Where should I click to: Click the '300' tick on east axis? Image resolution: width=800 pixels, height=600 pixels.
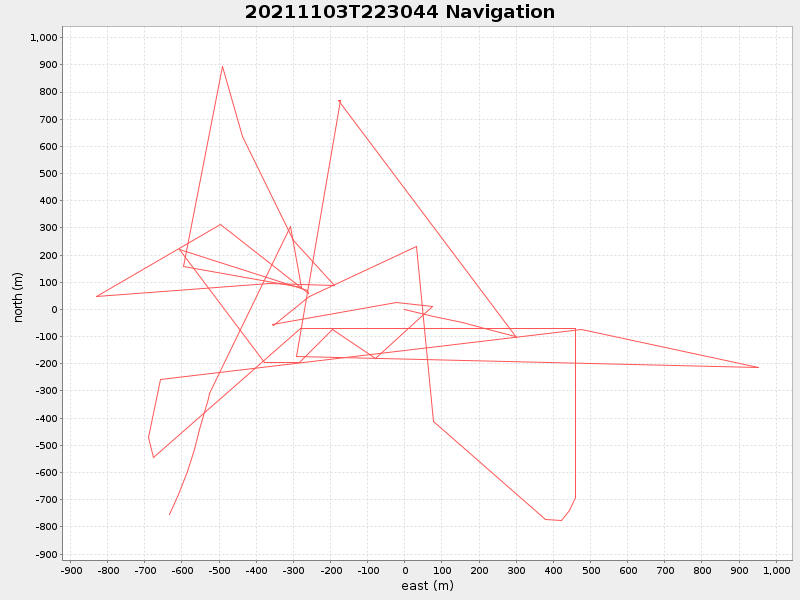[516, 570]
